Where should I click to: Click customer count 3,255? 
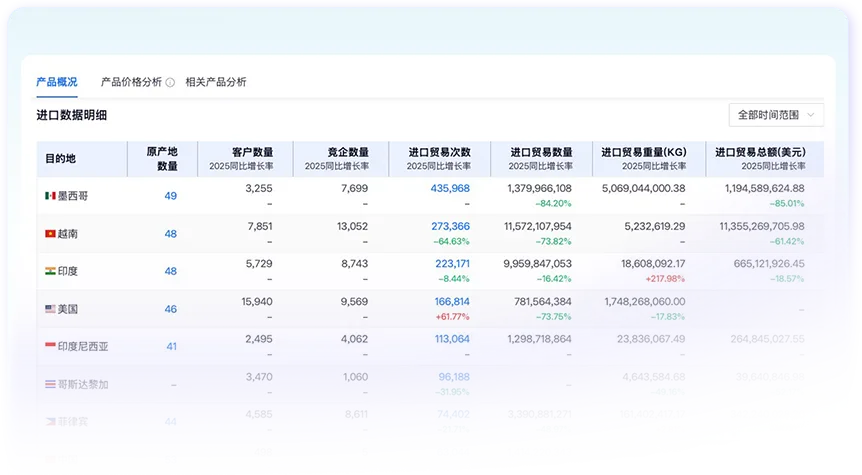[258, 188]
